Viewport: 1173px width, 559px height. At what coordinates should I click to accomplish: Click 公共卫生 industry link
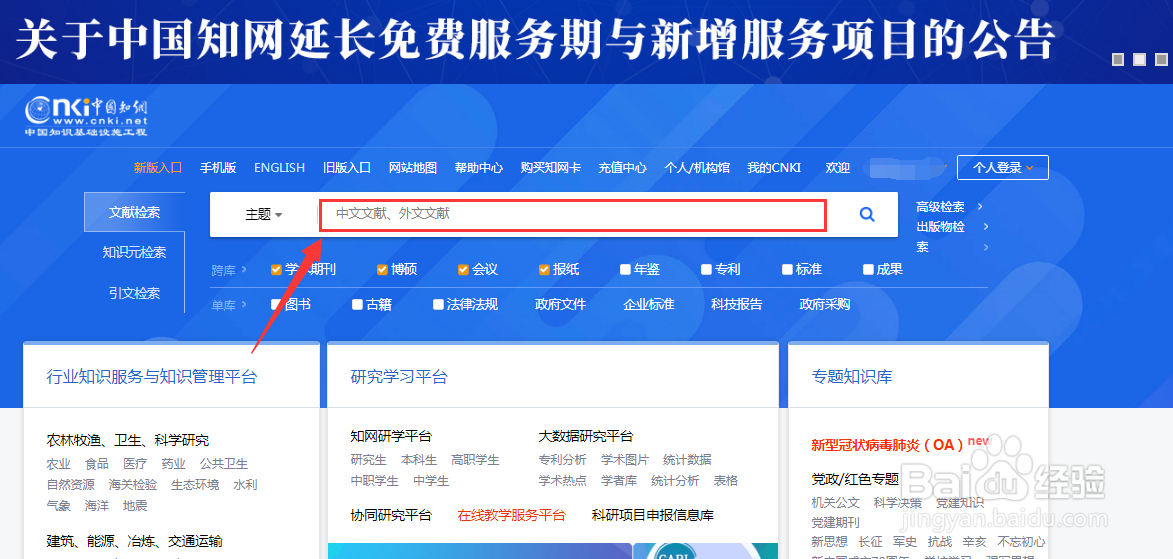pos(224,464)
